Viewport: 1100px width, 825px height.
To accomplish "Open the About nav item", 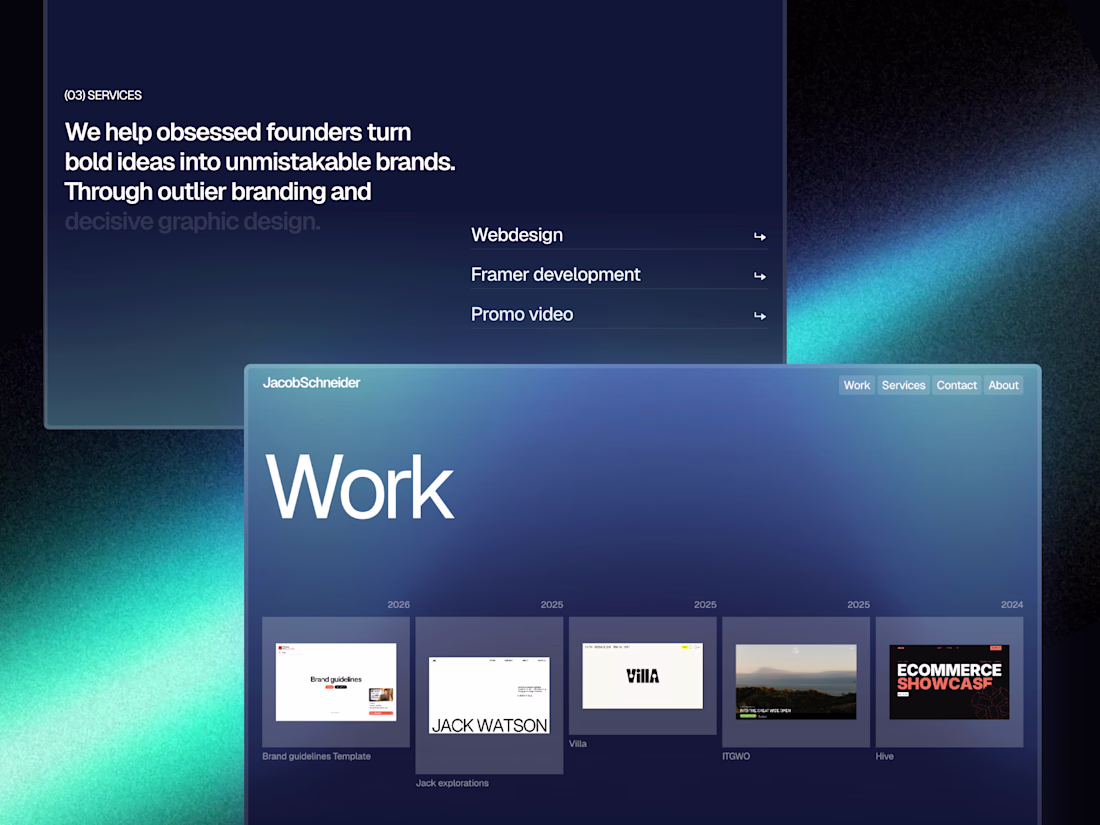I will [1003, 385].
